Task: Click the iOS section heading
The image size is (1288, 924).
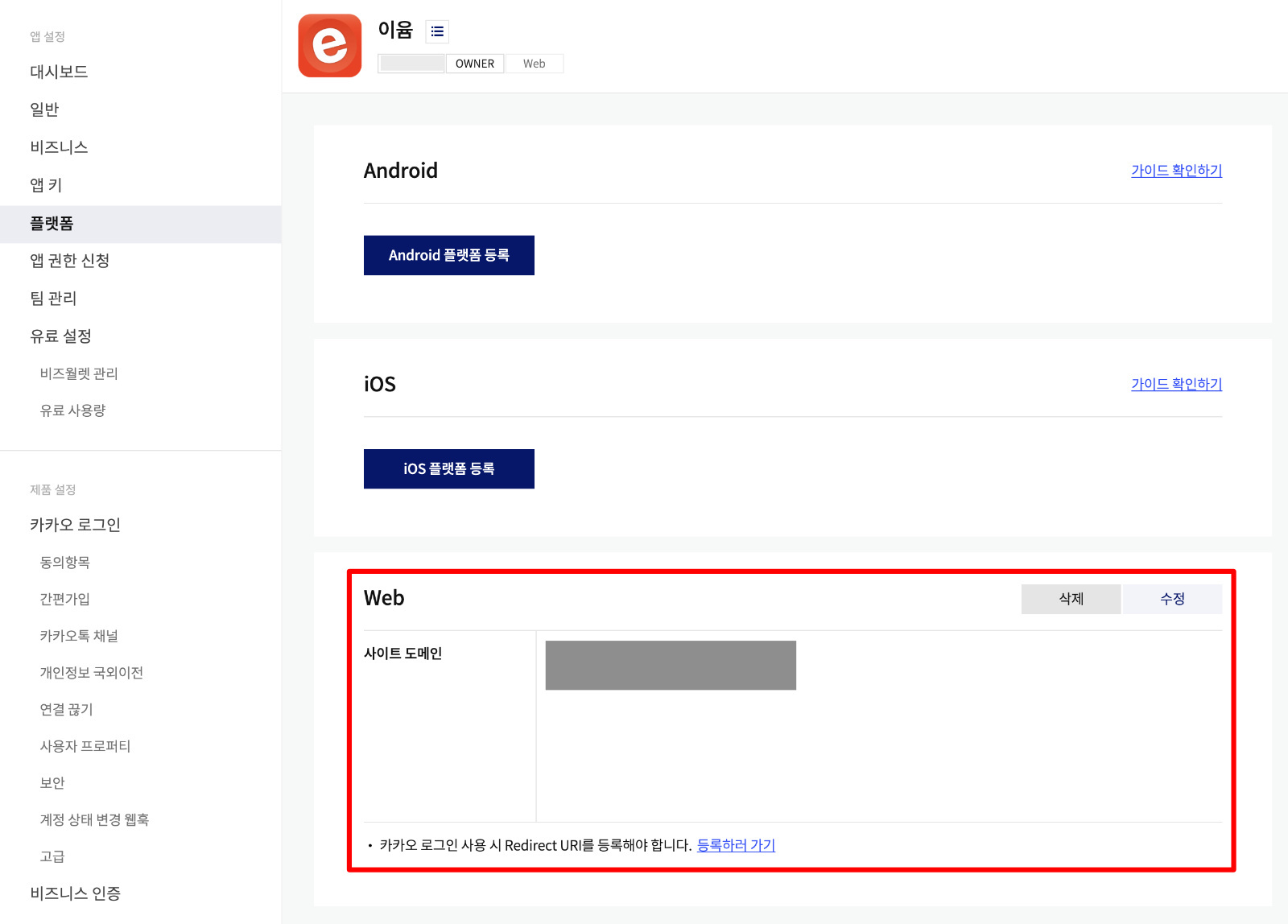Action: click(x=380, y=384)
